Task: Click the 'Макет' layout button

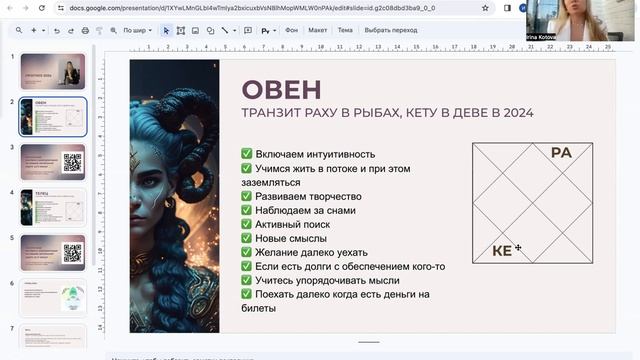Action: pyautogui.click(x=317, y=30)
